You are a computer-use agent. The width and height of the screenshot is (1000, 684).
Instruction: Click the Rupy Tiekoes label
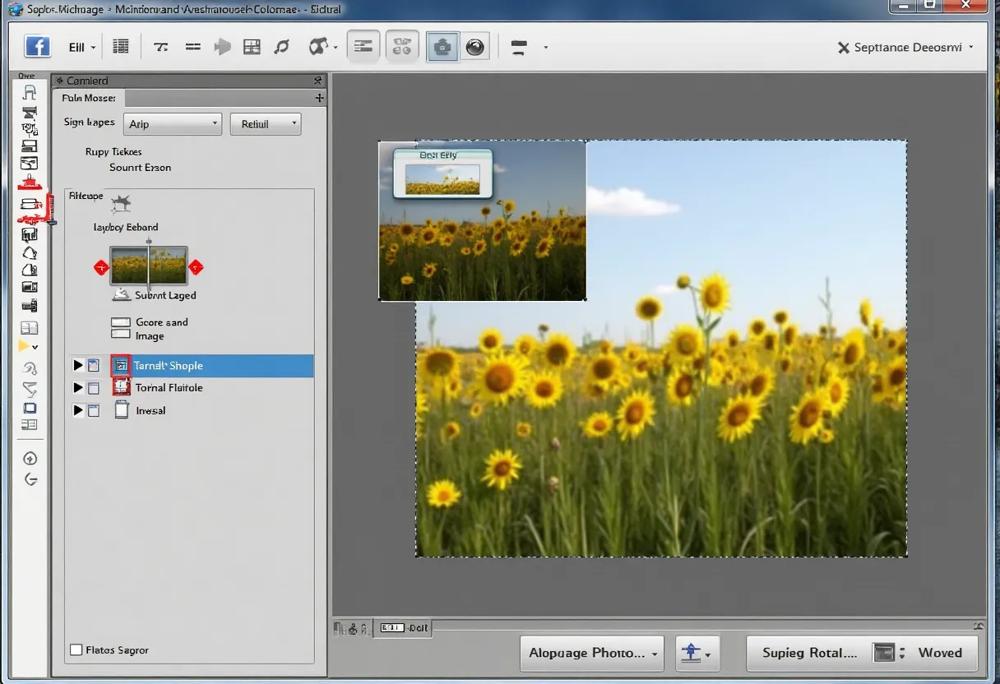[114, 152]
